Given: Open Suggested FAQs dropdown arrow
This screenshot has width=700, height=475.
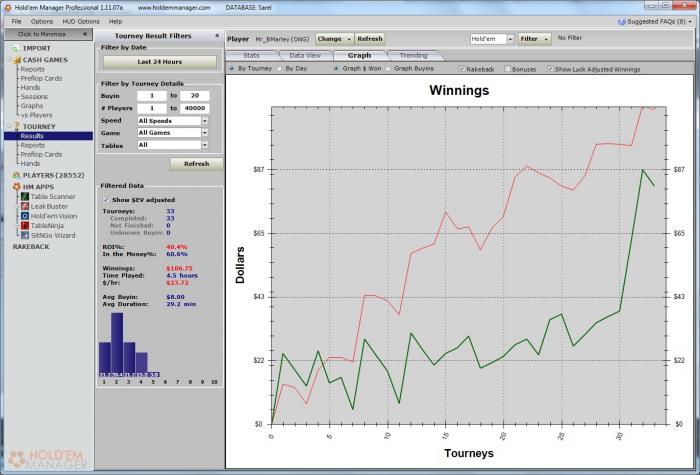Looking at the screenshot, I should point(690,21).
